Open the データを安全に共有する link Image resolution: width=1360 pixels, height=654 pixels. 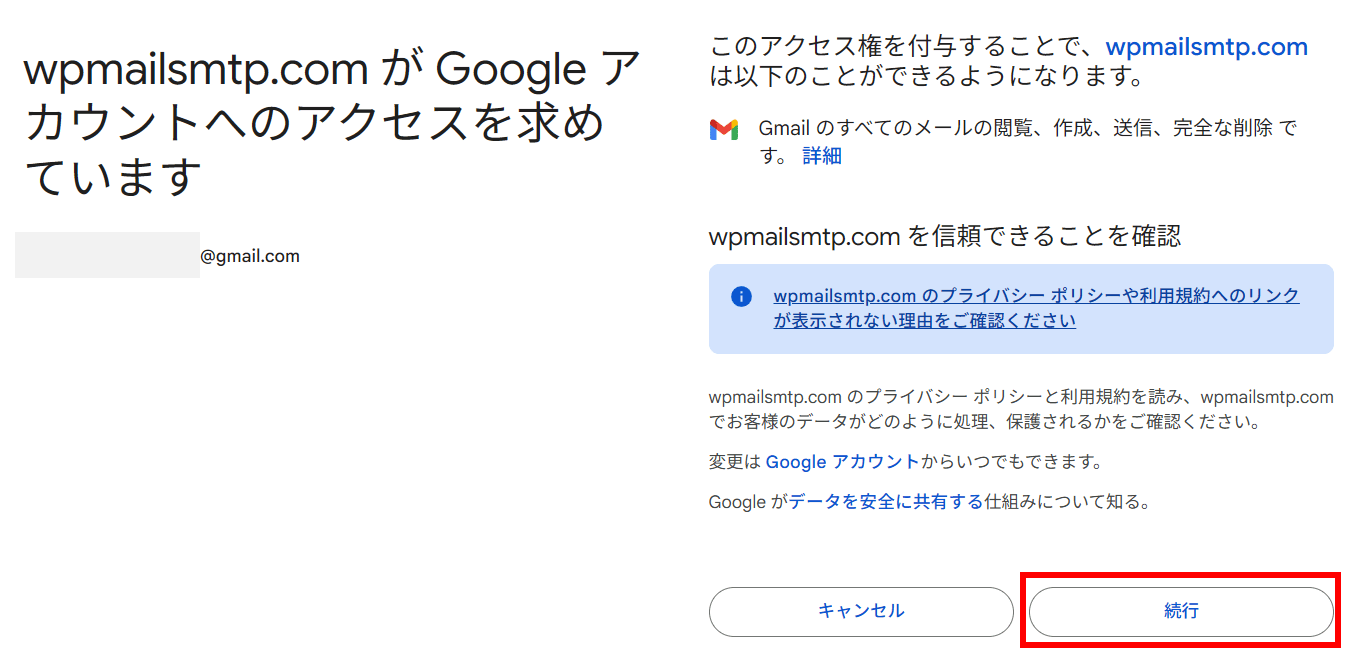point(886,502)
